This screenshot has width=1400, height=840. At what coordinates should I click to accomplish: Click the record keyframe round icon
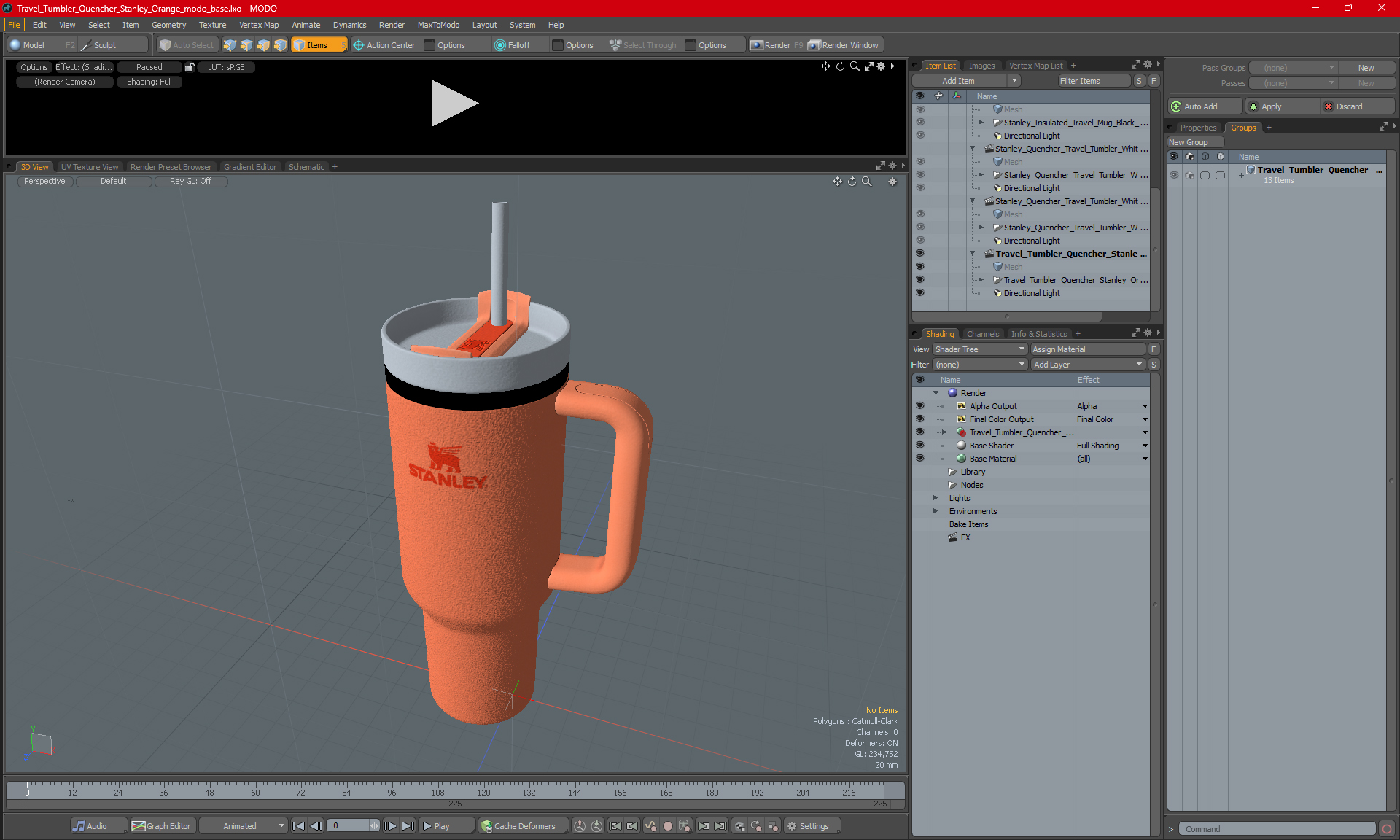click(x=667, y=826)
